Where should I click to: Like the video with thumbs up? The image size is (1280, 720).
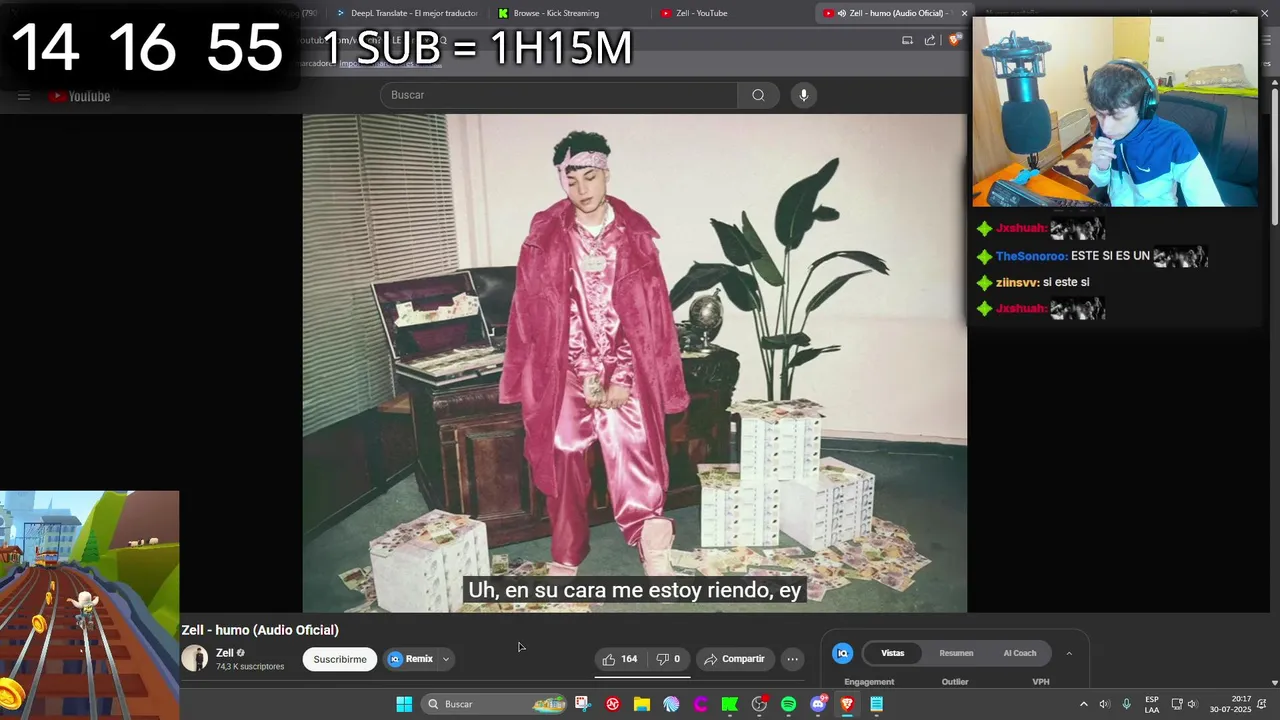[620, 659]
